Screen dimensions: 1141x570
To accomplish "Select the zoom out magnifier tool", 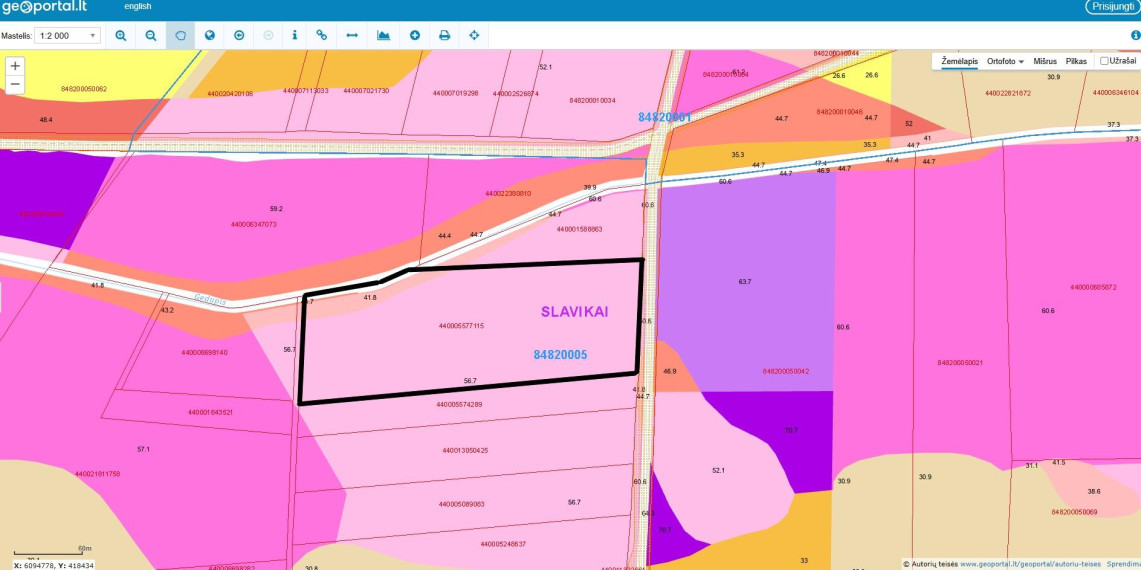I will coord(151,35).
